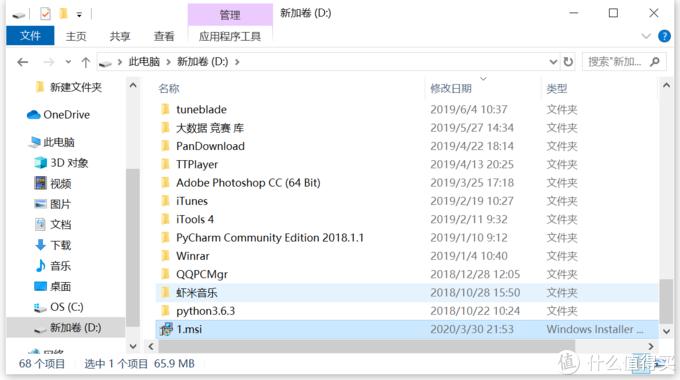Go forward with the forward arrow
680x380 pixels.
49,62
